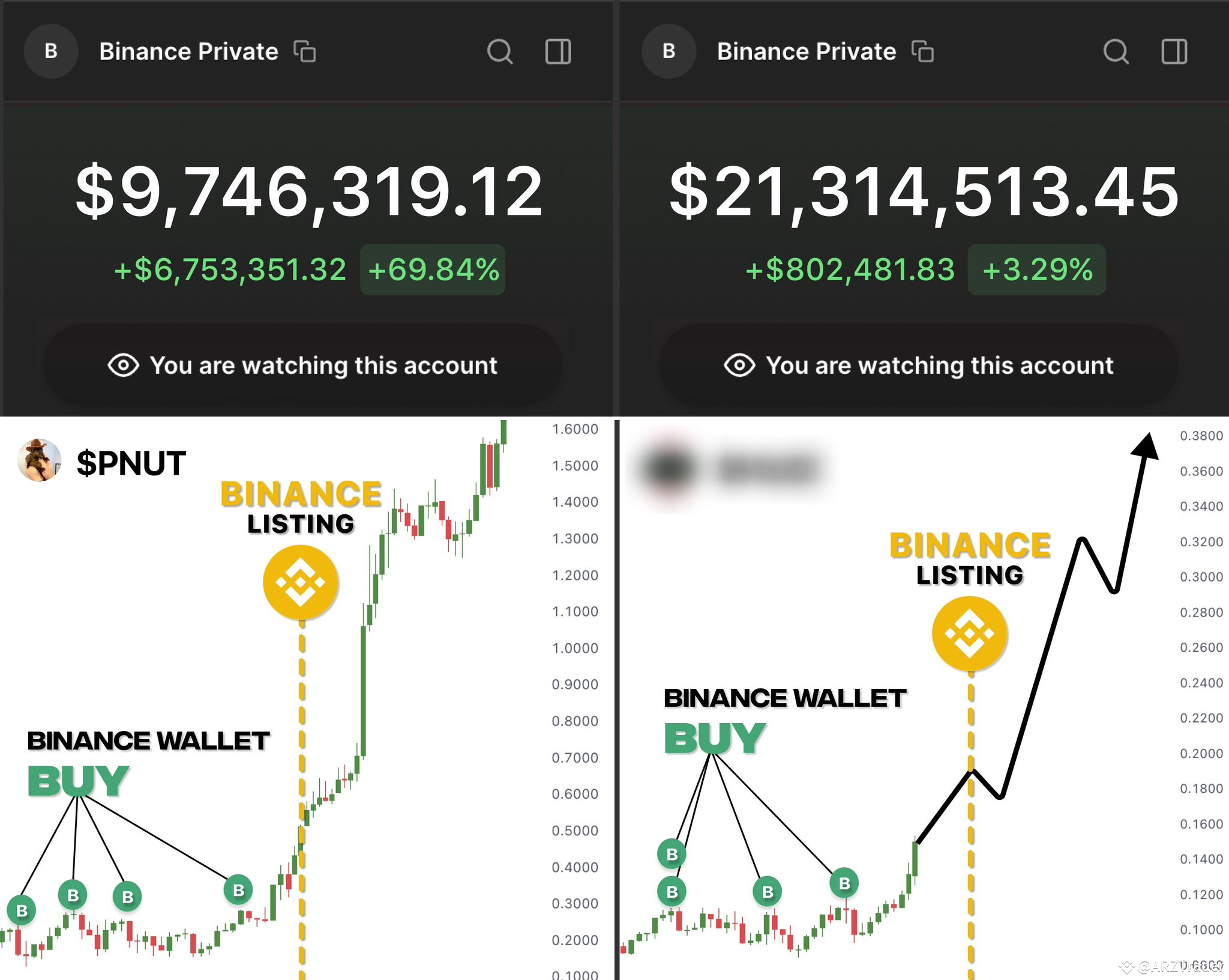
Task: Click the Binance listing logo on $PNUT chart
Action: coord(301,581)
